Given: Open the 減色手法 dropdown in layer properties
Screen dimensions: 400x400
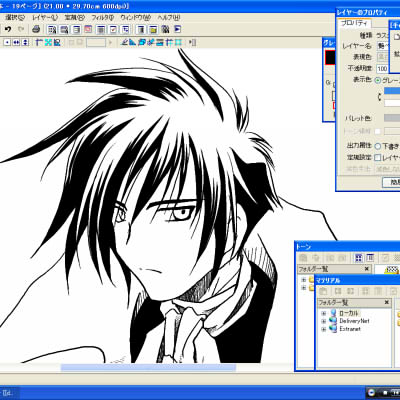Looking at the screenshot, I should 388,169.
